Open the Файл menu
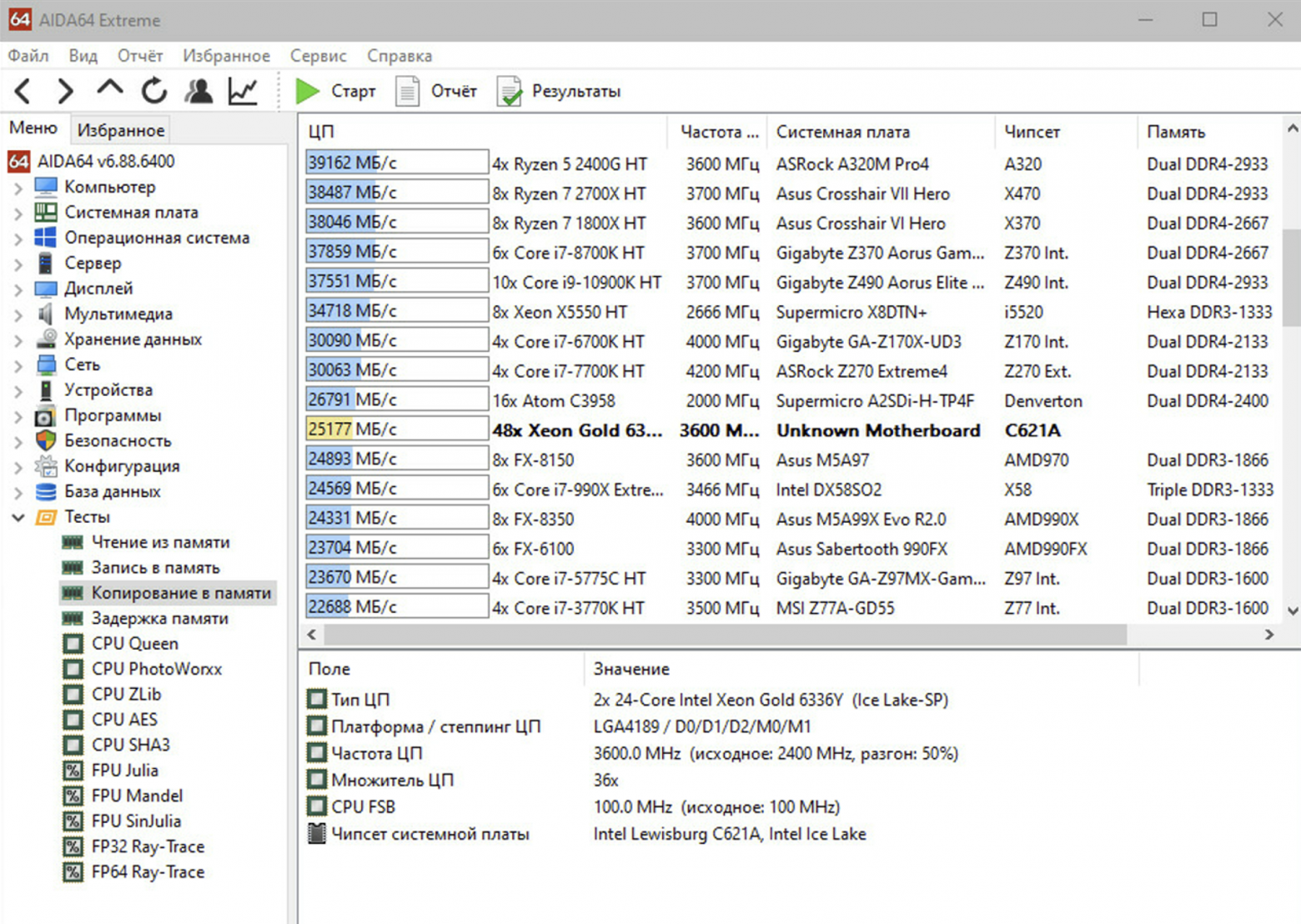This screenshot has height=924, width=1301. [28, 56]
